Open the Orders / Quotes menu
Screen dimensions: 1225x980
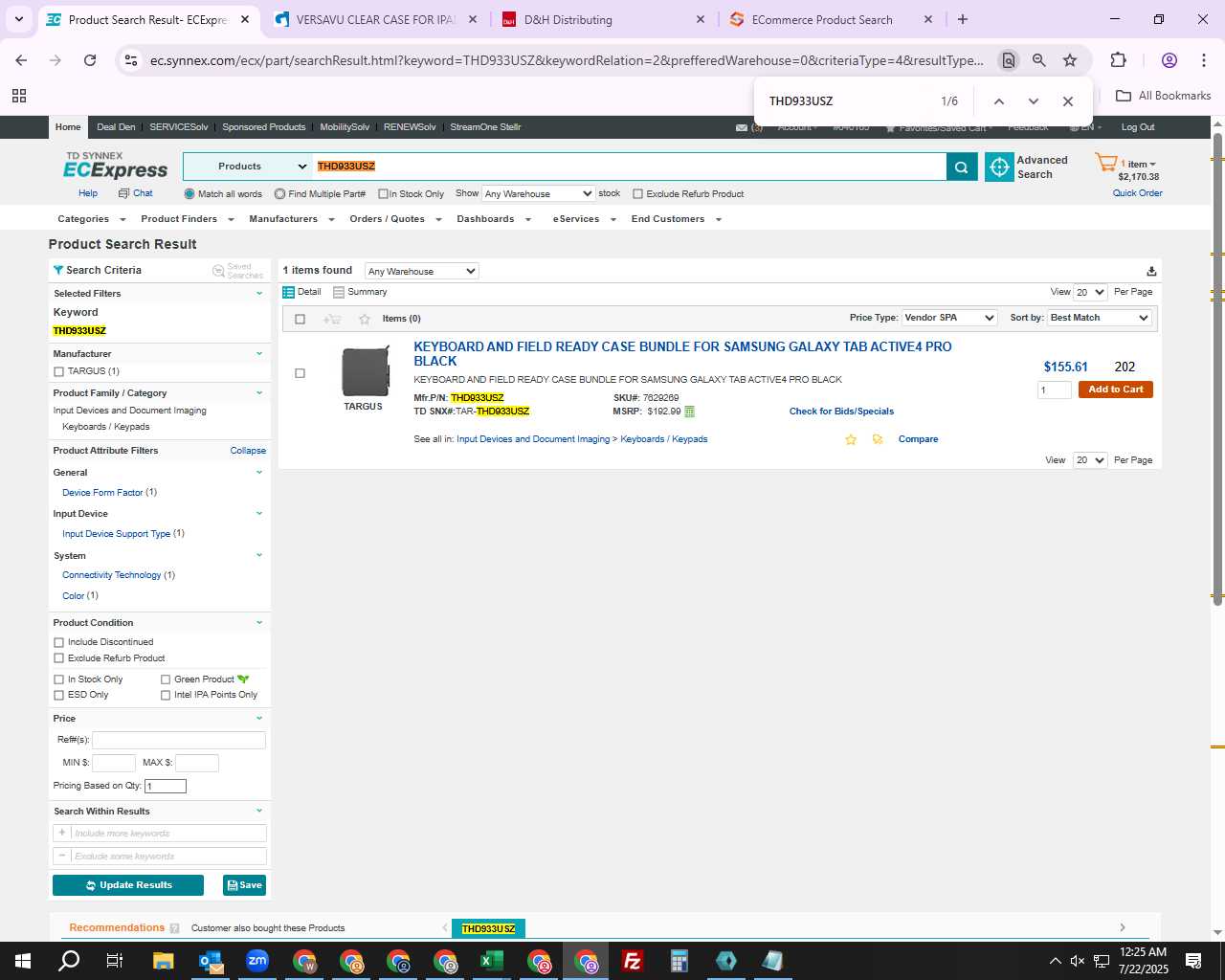[x=395, y=219]
